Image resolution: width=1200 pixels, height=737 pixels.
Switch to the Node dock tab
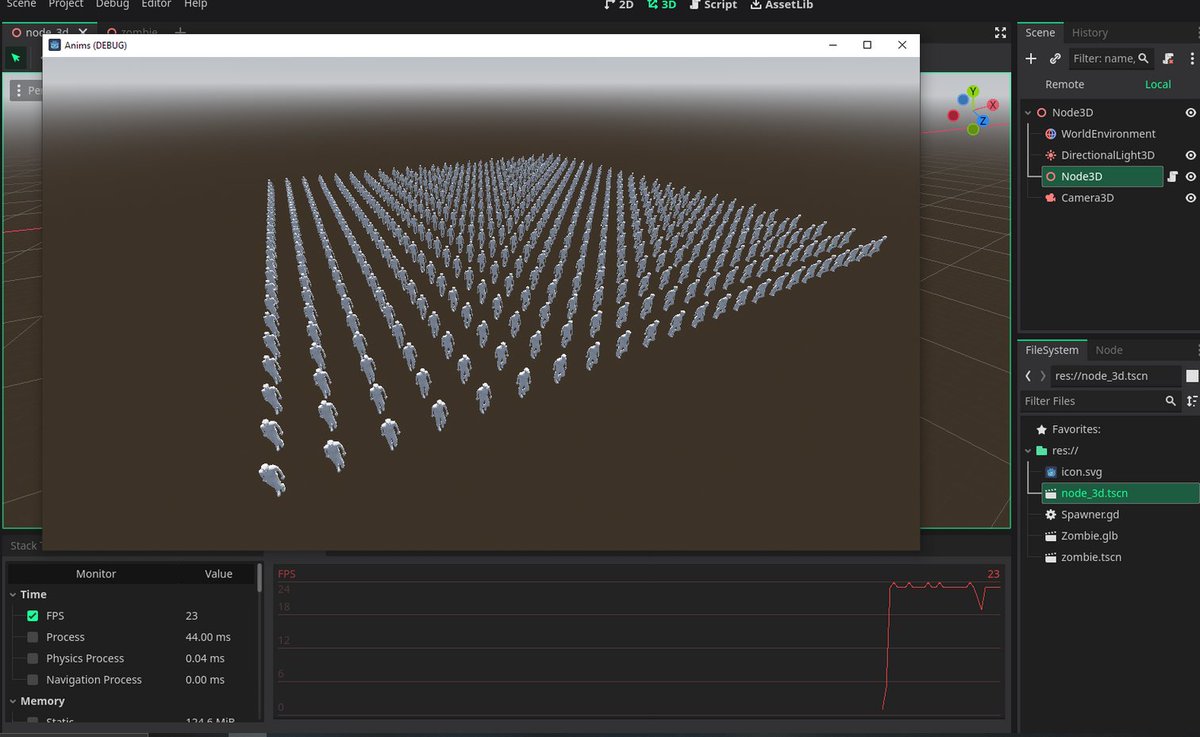[x=1109, y=350]
